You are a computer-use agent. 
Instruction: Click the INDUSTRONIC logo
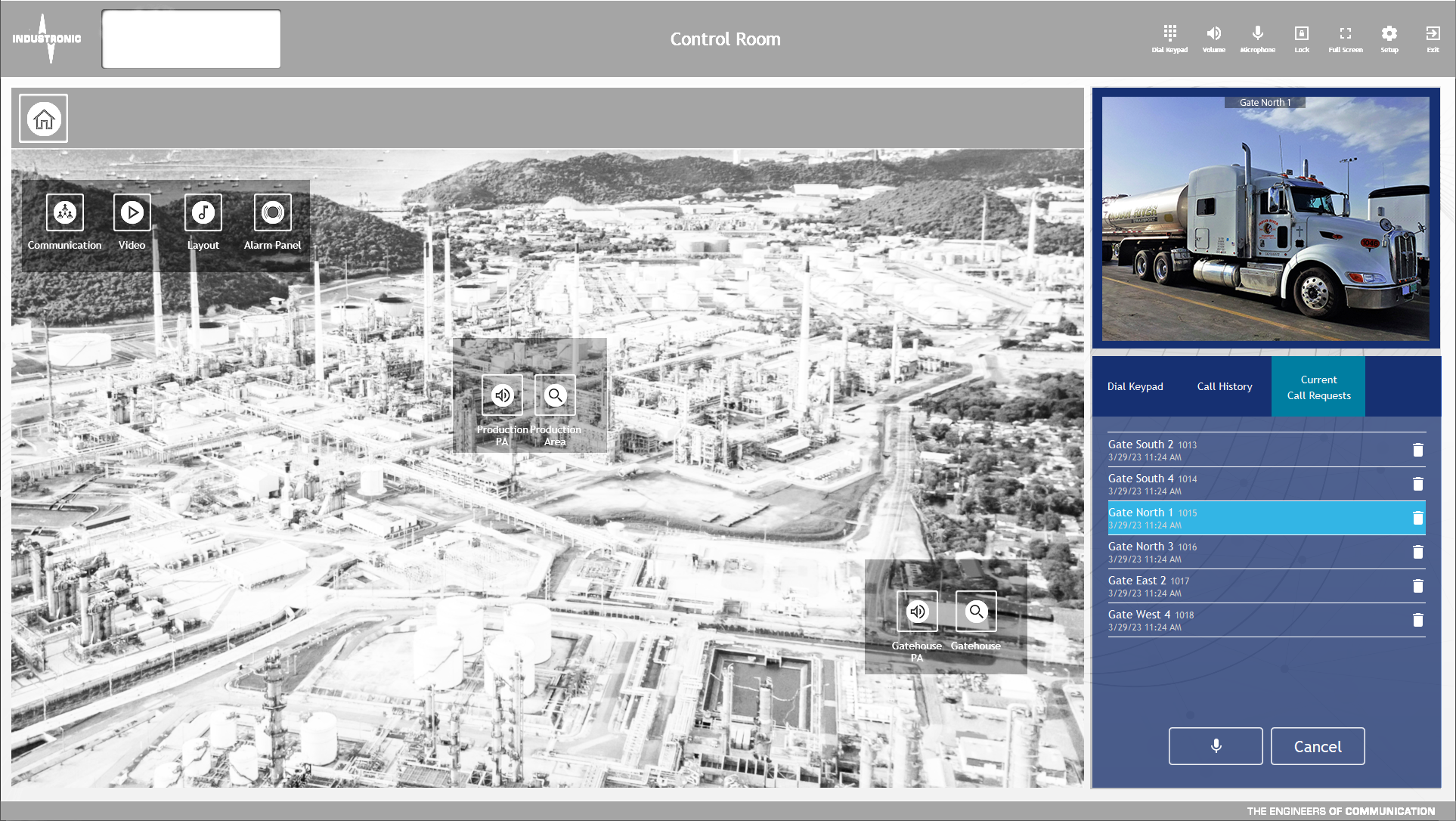[x=47, y=39]
